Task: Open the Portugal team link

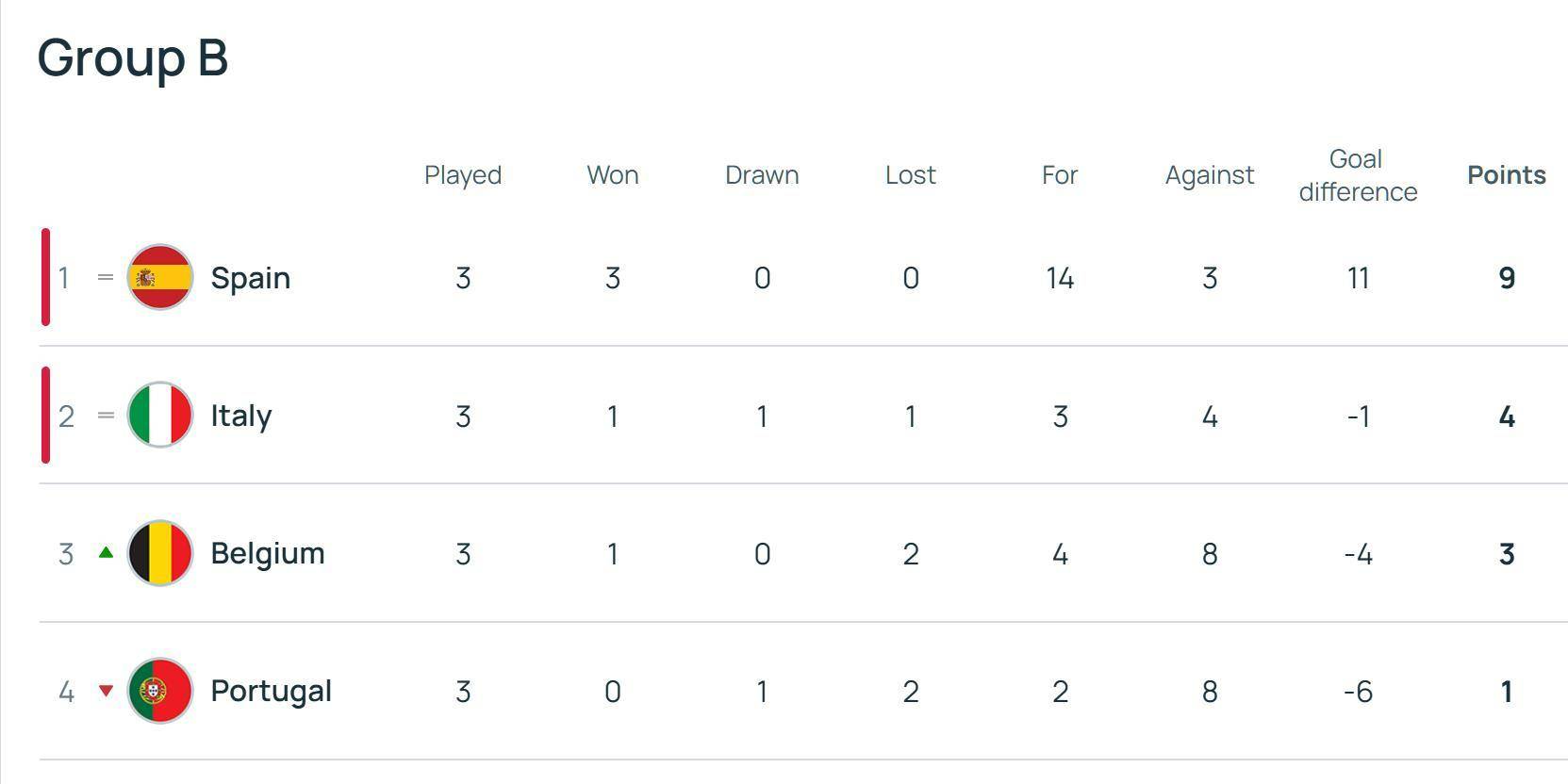Action: [x=271, y=691]
